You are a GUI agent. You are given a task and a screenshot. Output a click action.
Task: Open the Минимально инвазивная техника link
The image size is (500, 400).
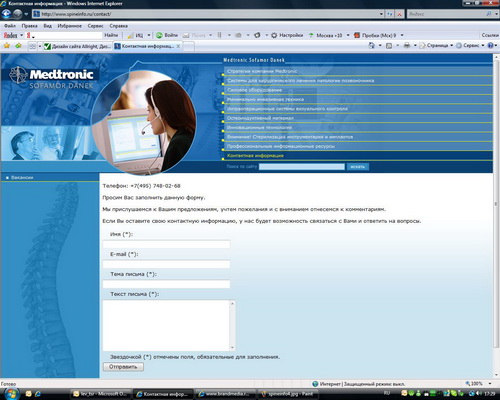point(265,99)
